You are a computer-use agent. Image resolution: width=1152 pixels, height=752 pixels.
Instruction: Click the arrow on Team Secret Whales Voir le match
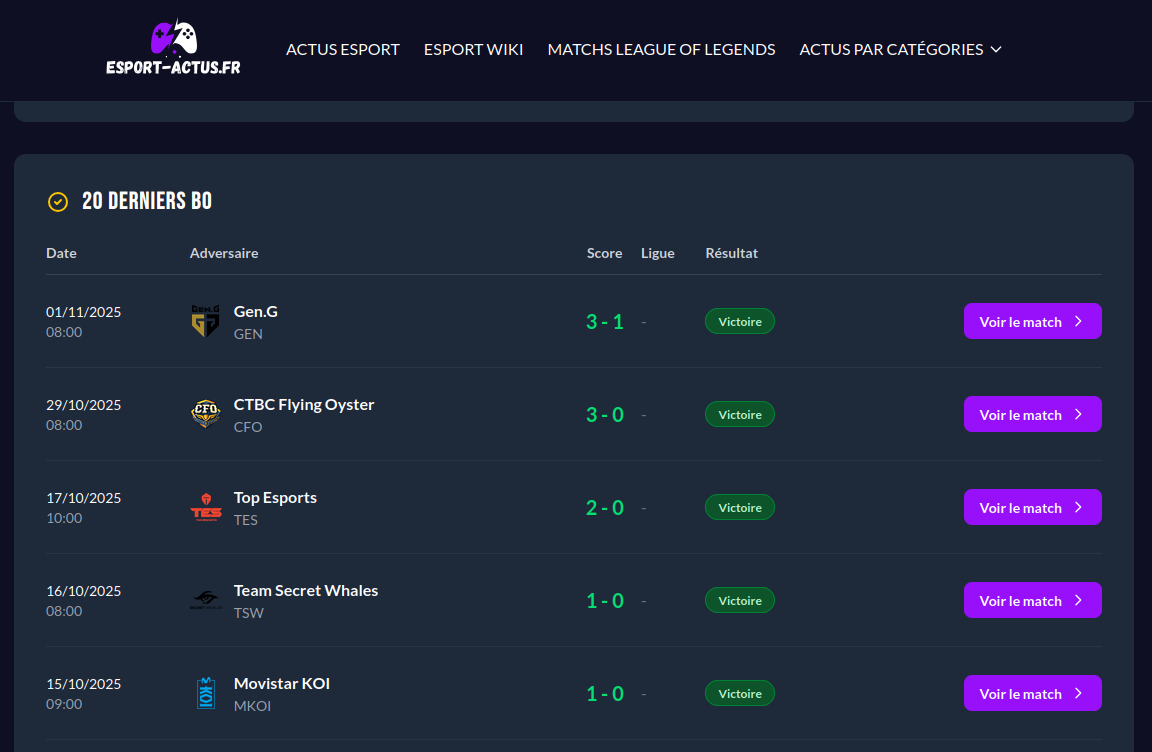coord(1079,600)
